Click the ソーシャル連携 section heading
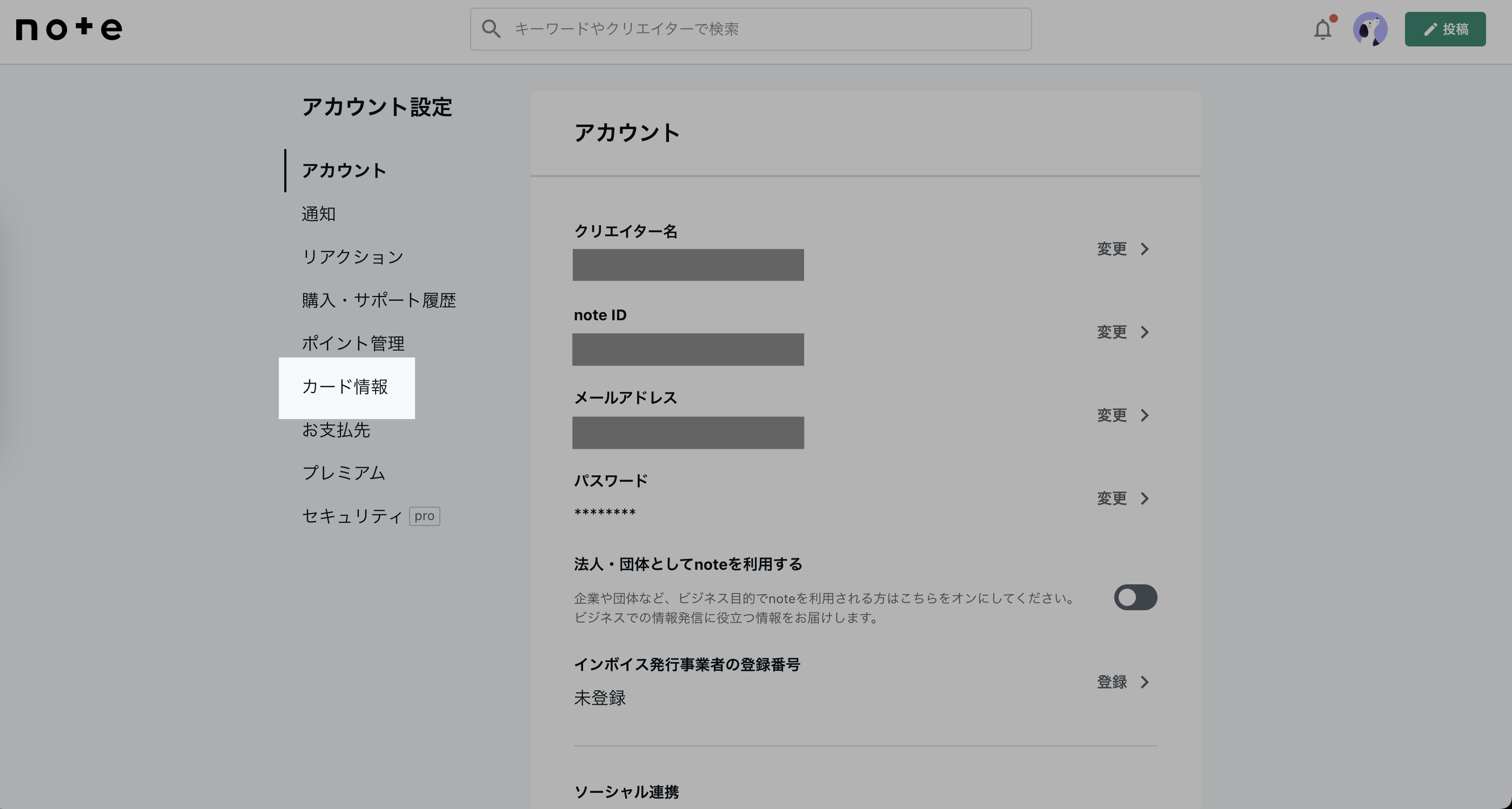1512x809 pixels. point(626,792)
